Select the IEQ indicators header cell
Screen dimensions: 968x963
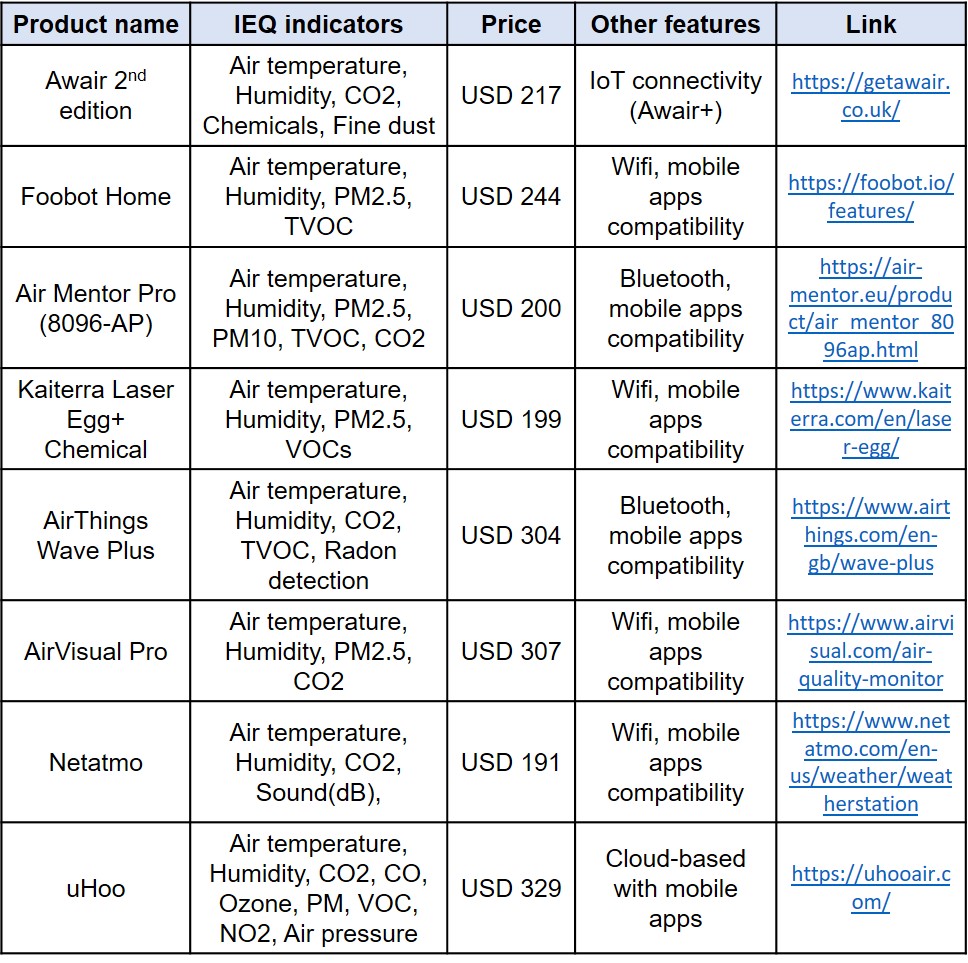click(318, 24)
